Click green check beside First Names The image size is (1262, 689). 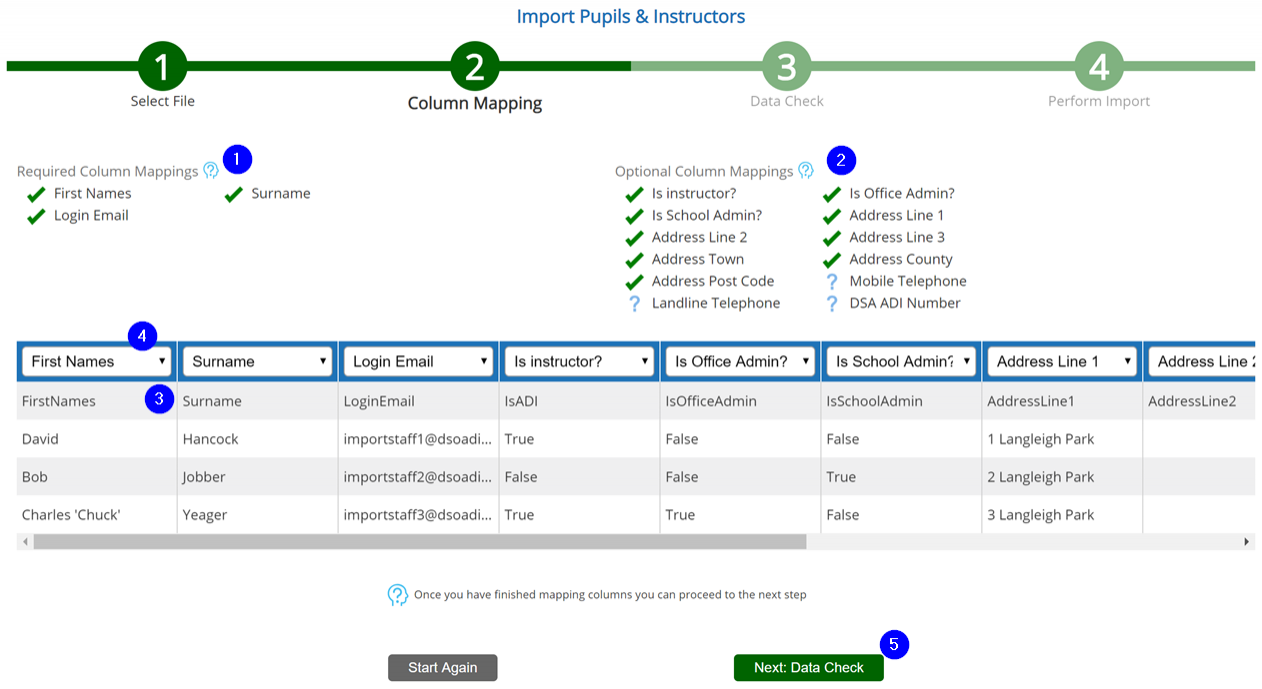(x=36, y=194)
